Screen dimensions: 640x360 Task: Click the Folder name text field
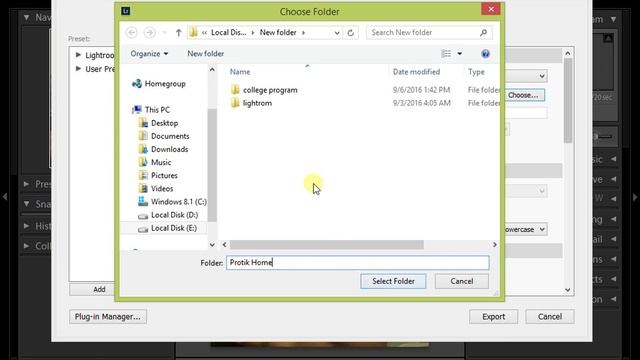(x=358, y=262)
